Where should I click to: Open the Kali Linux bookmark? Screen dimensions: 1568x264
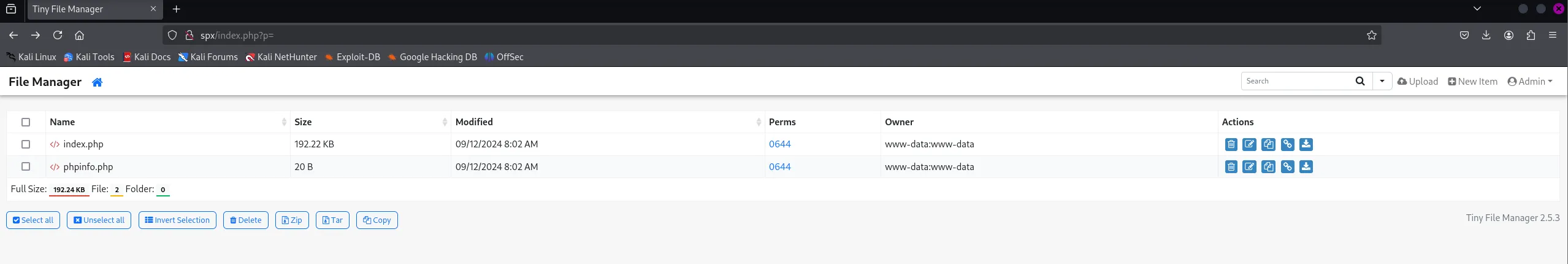(x=31, y=57)
